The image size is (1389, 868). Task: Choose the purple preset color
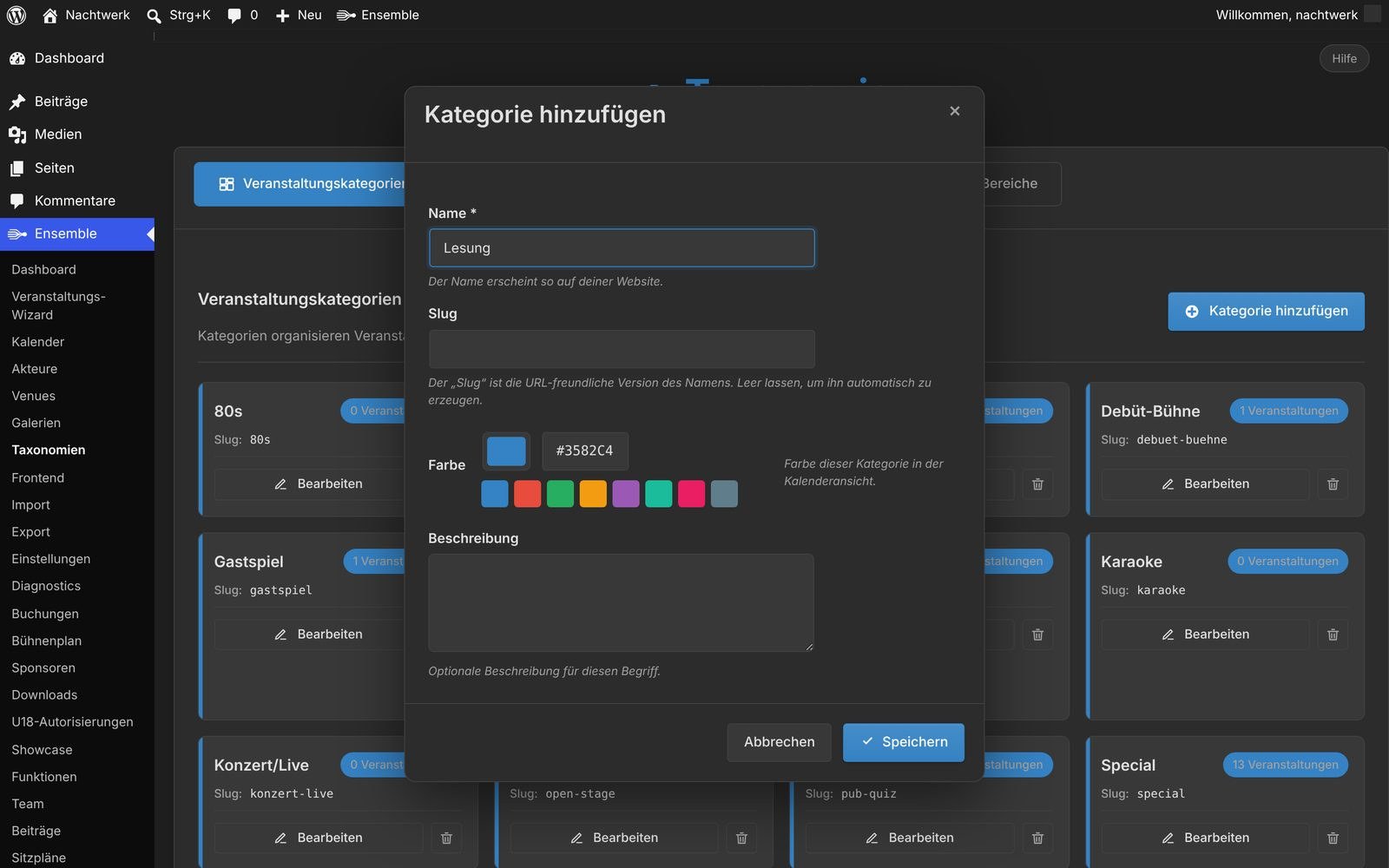tap(626, 494)
